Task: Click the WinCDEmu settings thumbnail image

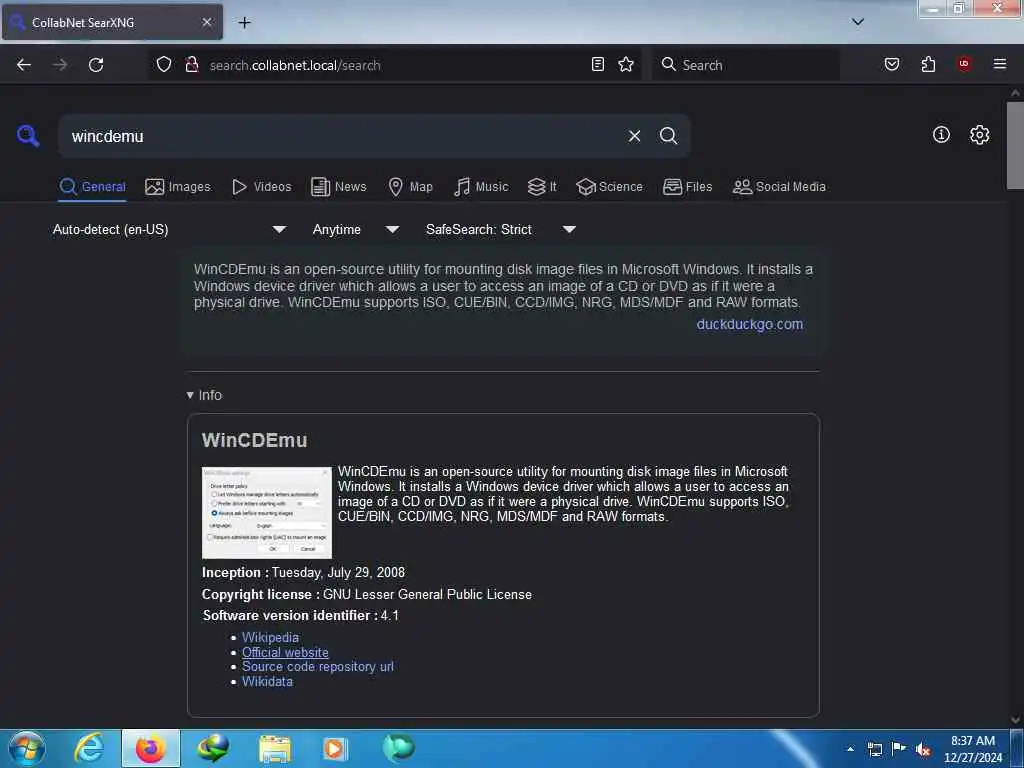Action: pos(266,513)
